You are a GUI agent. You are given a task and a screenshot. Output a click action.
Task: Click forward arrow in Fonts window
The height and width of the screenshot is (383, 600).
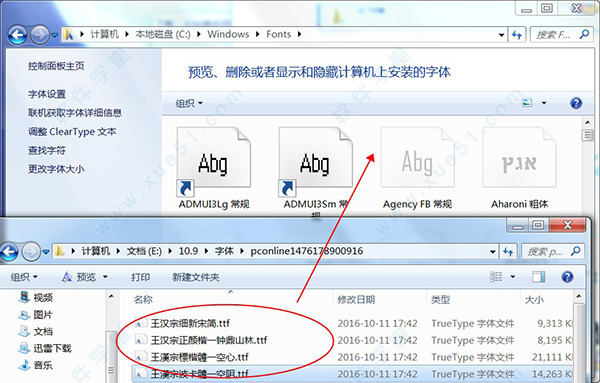tap(40, 35)
